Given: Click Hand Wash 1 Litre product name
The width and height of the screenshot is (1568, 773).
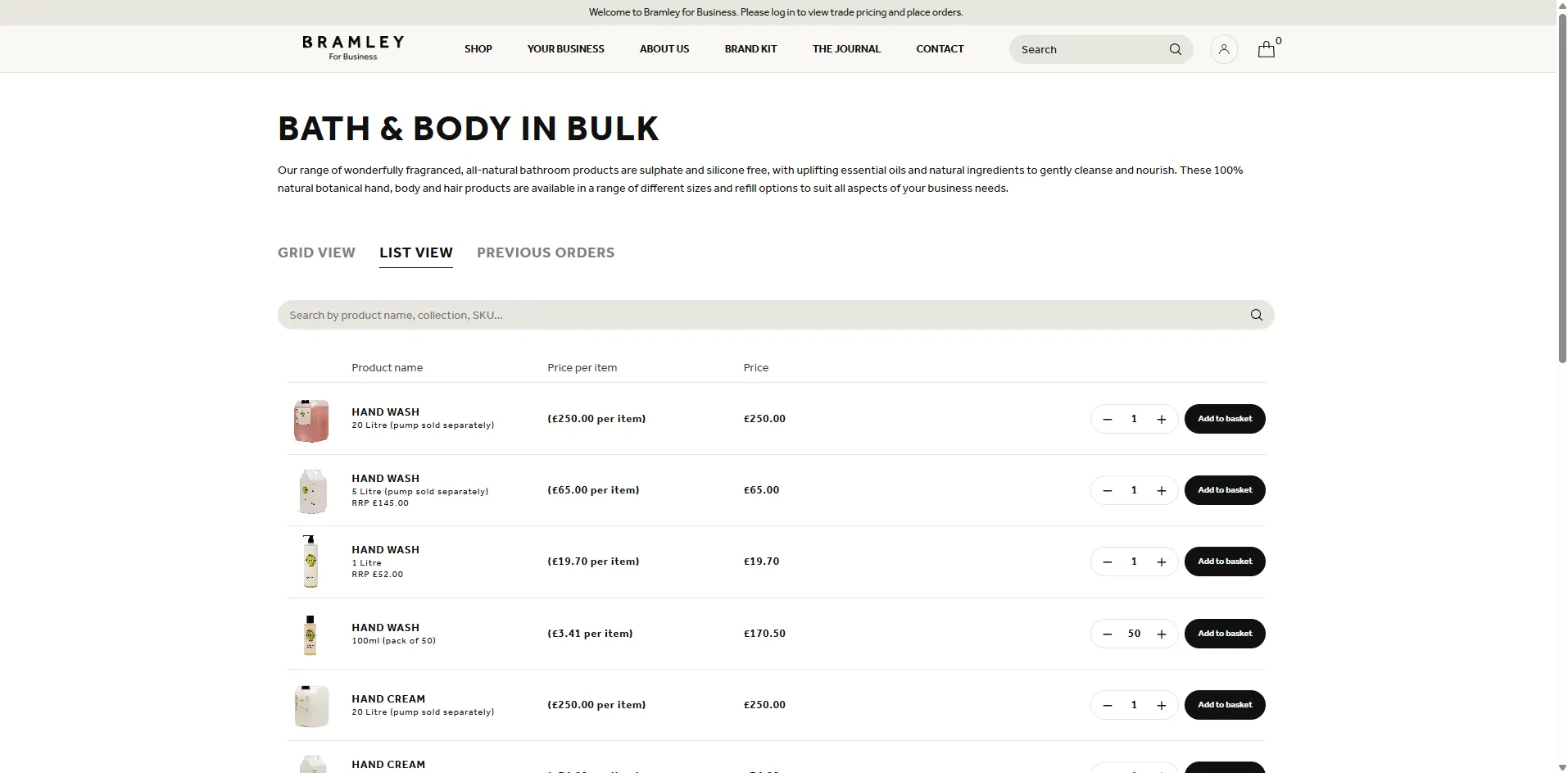Looking at the screenshot, I should point(385,550).
